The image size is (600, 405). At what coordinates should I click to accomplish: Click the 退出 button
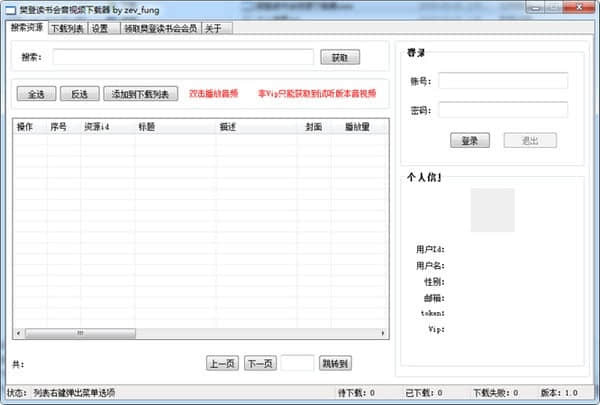(530, 140)
